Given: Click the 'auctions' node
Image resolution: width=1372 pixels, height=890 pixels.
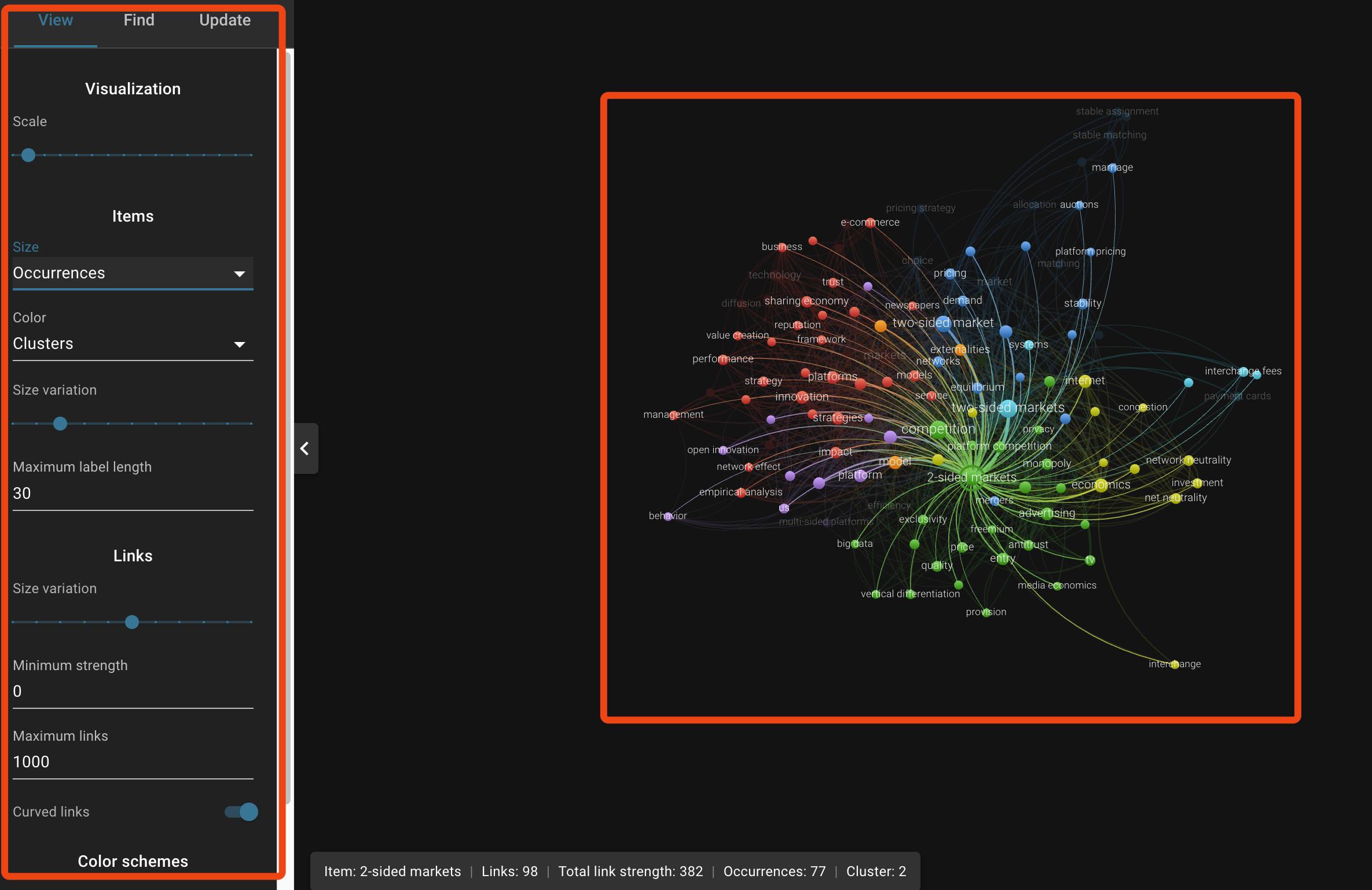Looking at the screenshot, I should [1079, 205].
